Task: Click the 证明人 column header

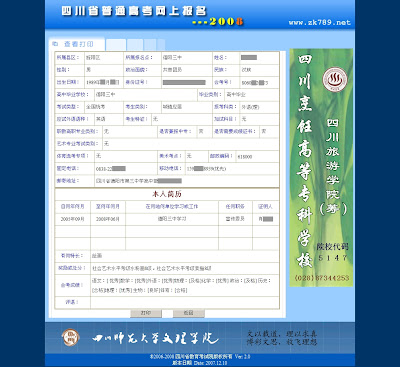Action: pos(265,206)
